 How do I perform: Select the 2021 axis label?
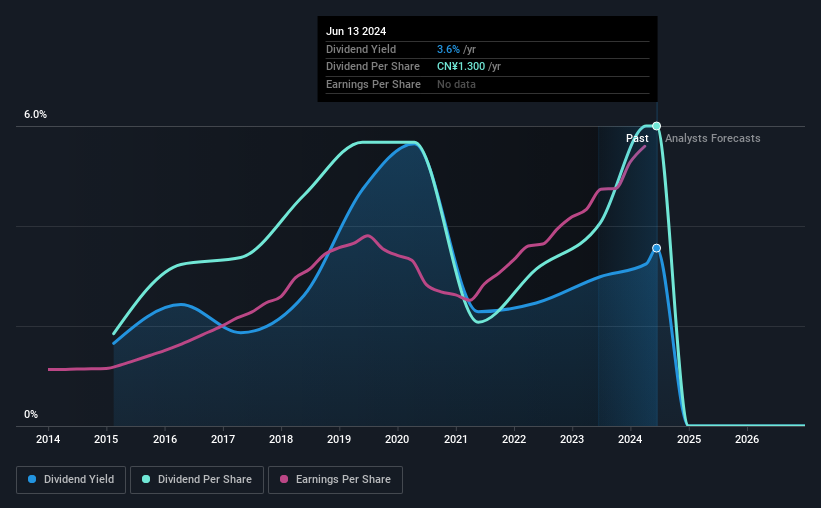[x=456, y=439]
